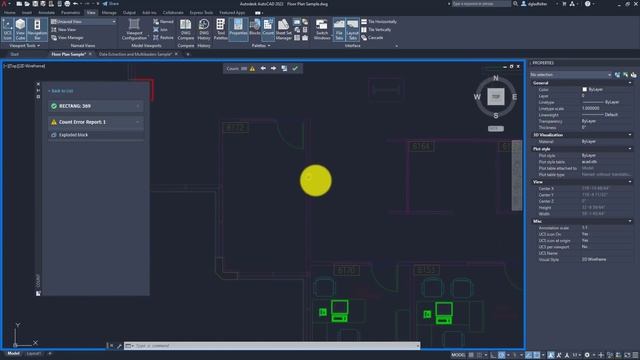Open Sheet Set Manager
640x360 pixels.
(284, 29)
